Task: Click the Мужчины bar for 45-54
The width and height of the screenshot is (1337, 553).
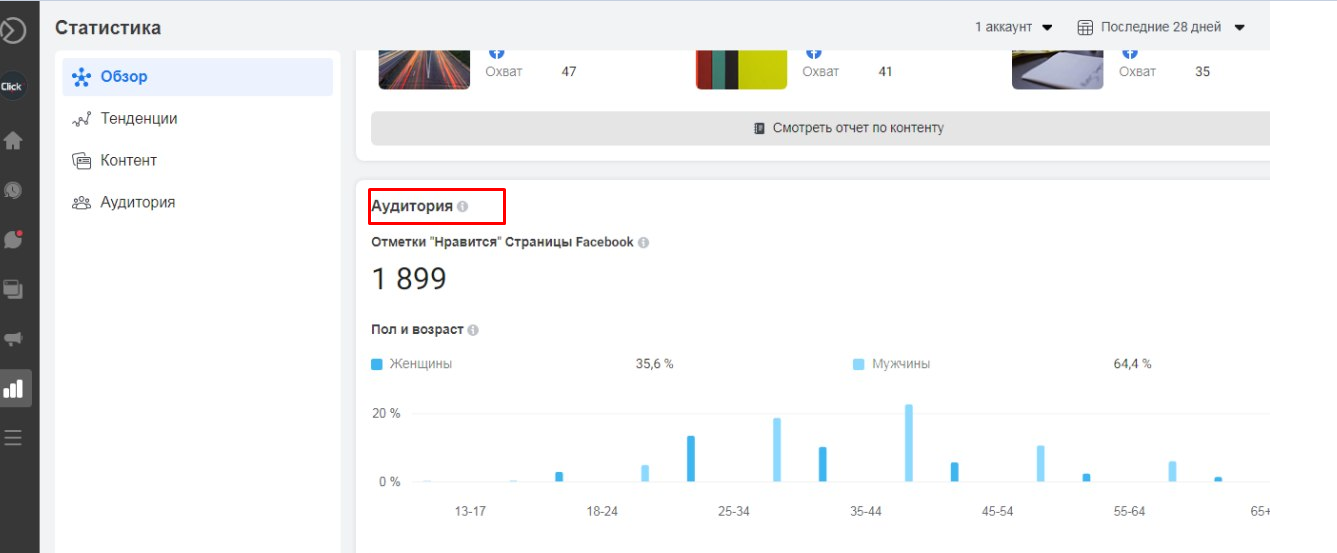Action: pyautogui.click(x=1041, y=463)
